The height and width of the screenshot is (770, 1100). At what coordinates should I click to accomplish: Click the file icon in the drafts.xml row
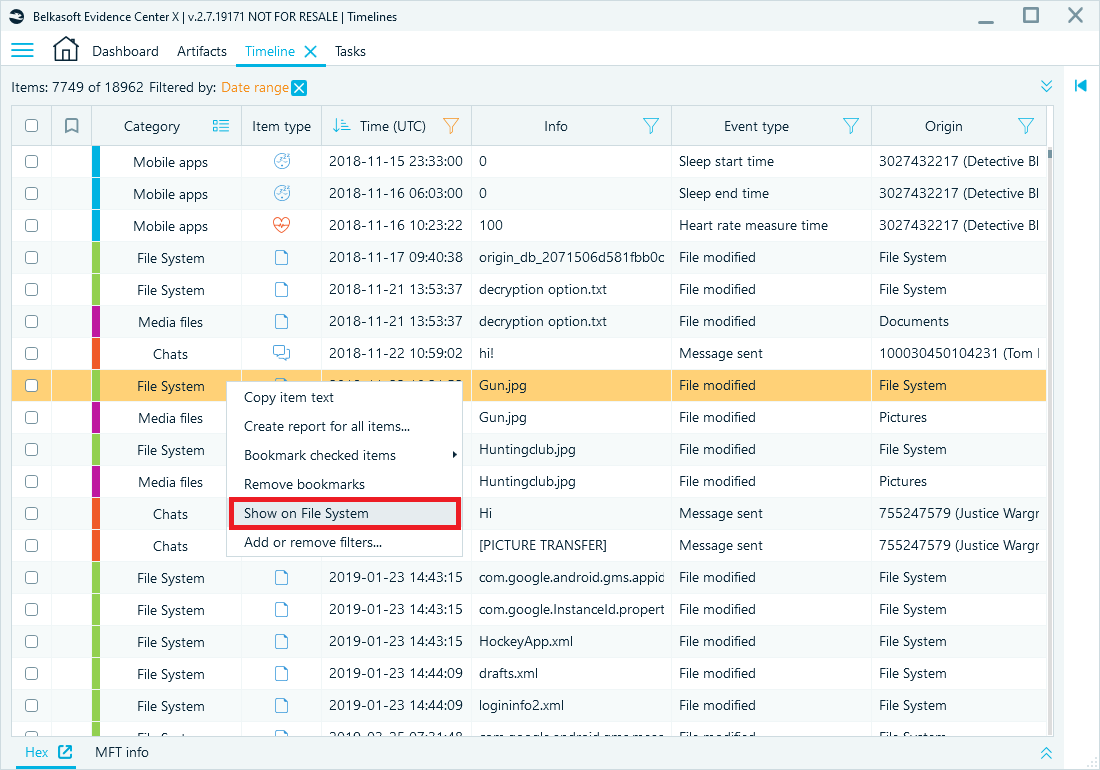point(281,673)
